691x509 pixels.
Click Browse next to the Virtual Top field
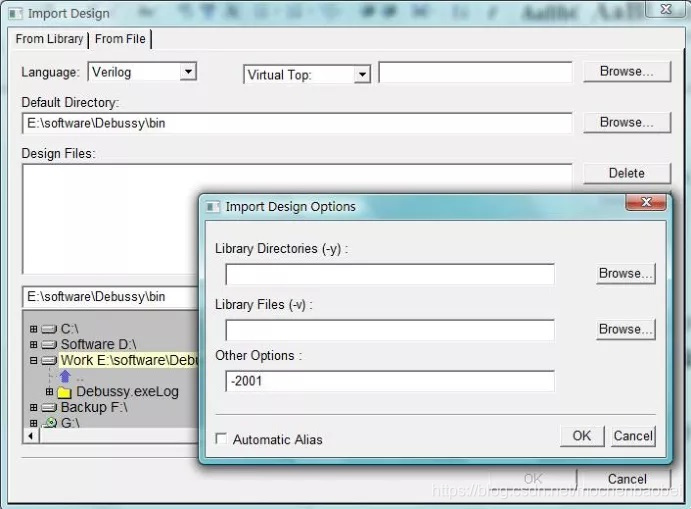pyautogui.click(x=626, y=71)
